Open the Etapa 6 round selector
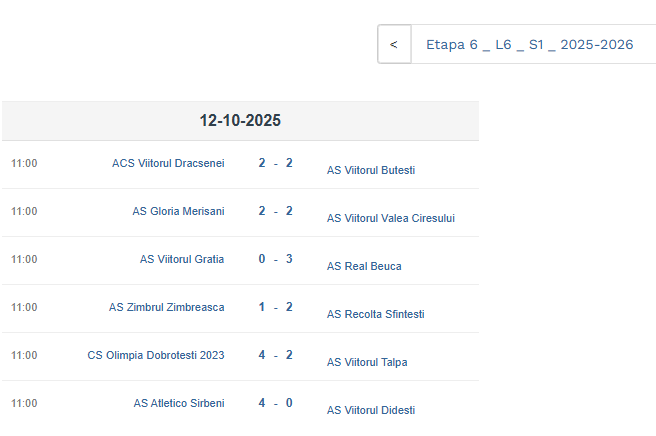The width and height of the screenshot is (656, 436). point(529,45)
